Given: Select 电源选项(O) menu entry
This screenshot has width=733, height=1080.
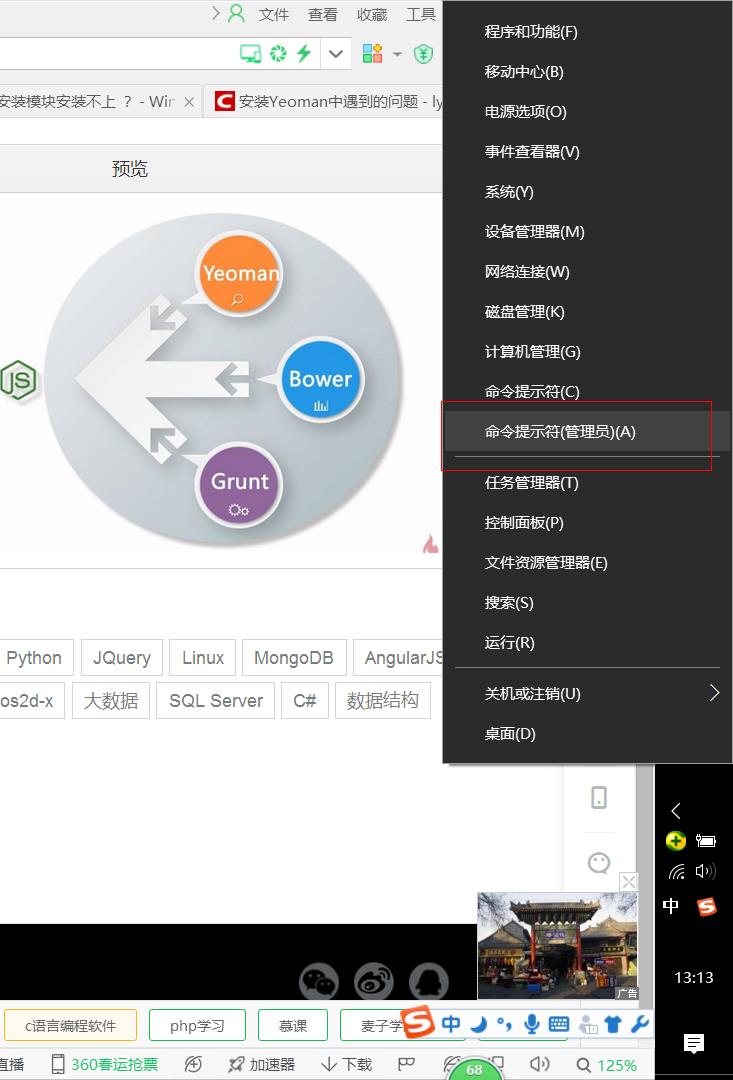Looking at the screenshot, I should pyautogui.click(x=587, y=112).
